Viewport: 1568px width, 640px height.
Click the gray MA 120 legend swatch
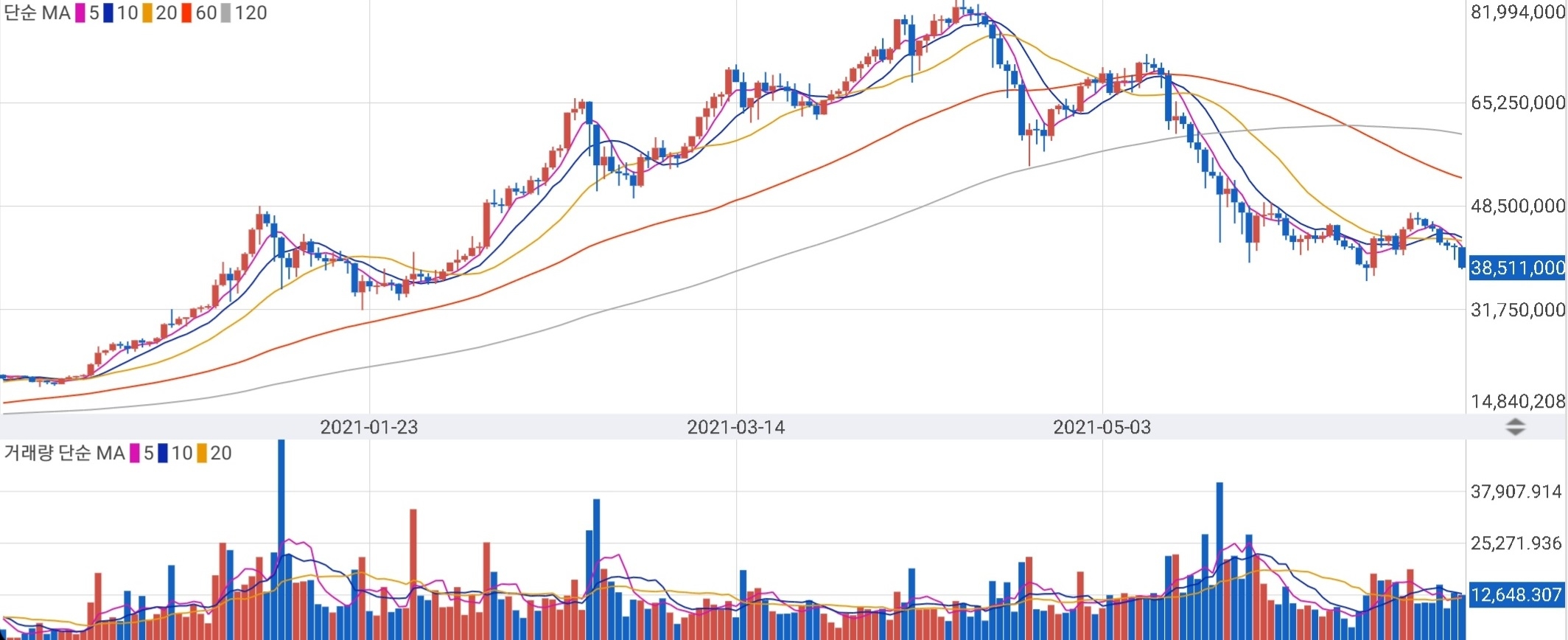225,13
